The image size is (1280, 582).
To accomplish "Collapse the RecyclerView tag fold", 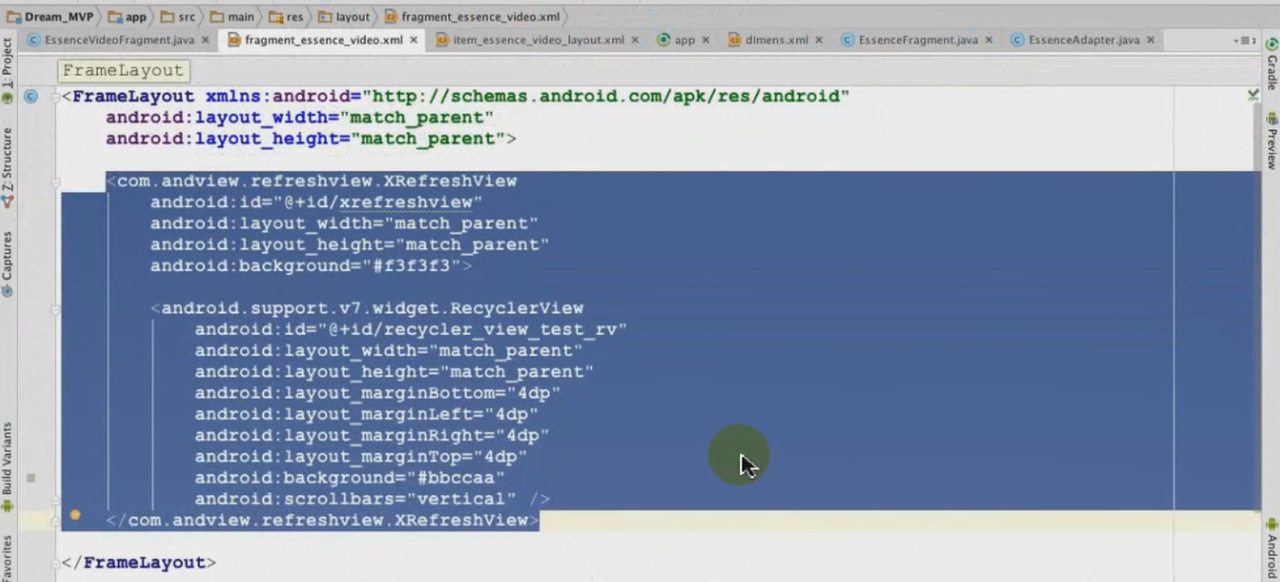I will coord(57,309).
